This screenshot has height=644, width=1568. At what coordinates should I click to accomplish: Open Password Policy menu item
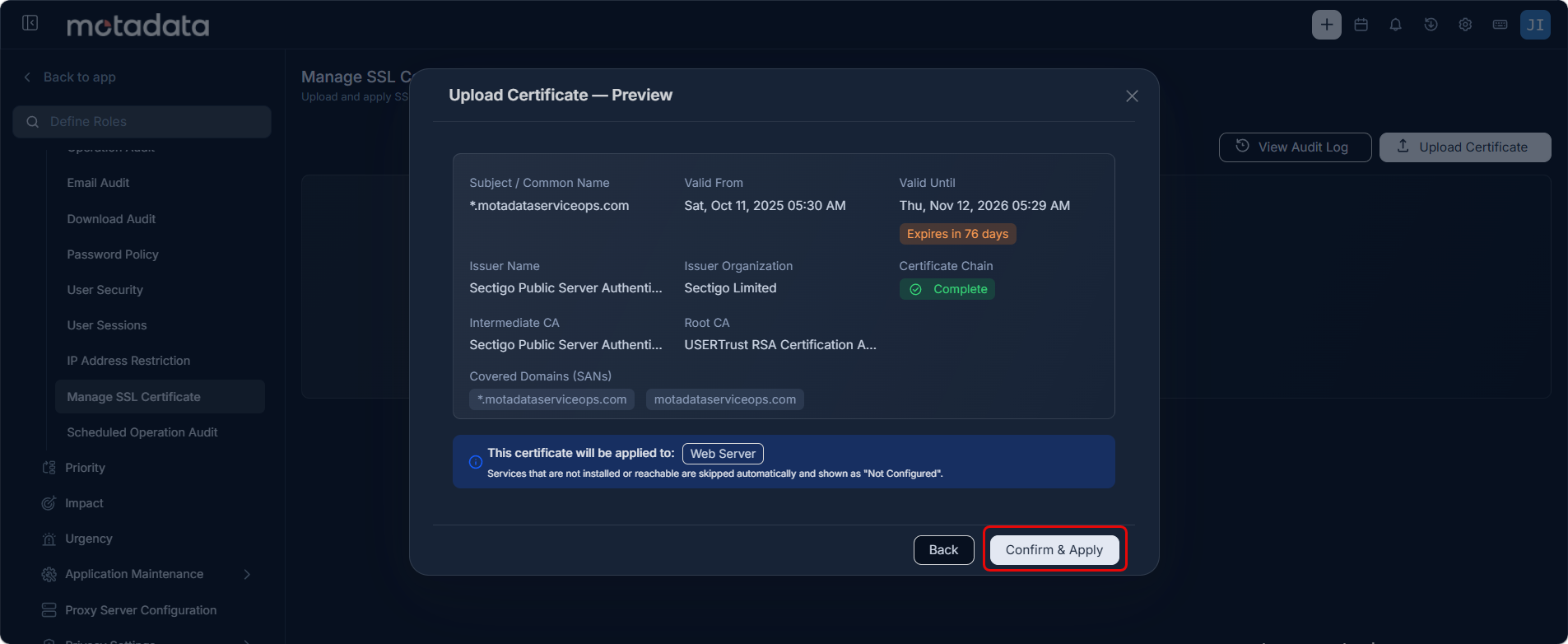[x=113, y=254]
